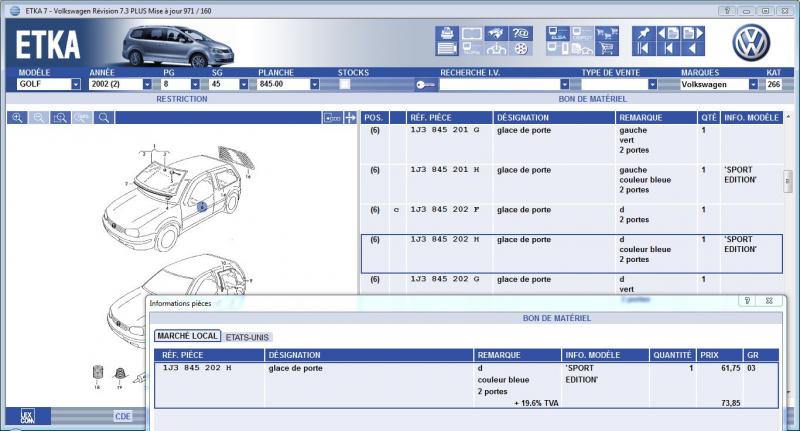This screenshot has width=800, height=431.
Task: Click the INFO. MODÈLE column header in the parts list
Action: (x=752, y=118)
